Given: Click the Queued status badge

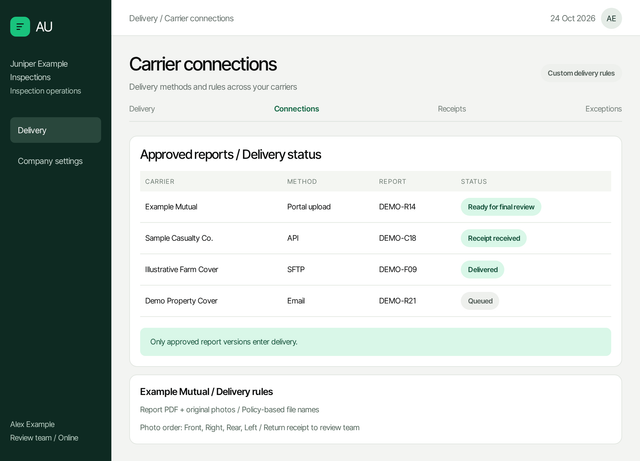Looking at the screenshot, I should click(480, 301).
